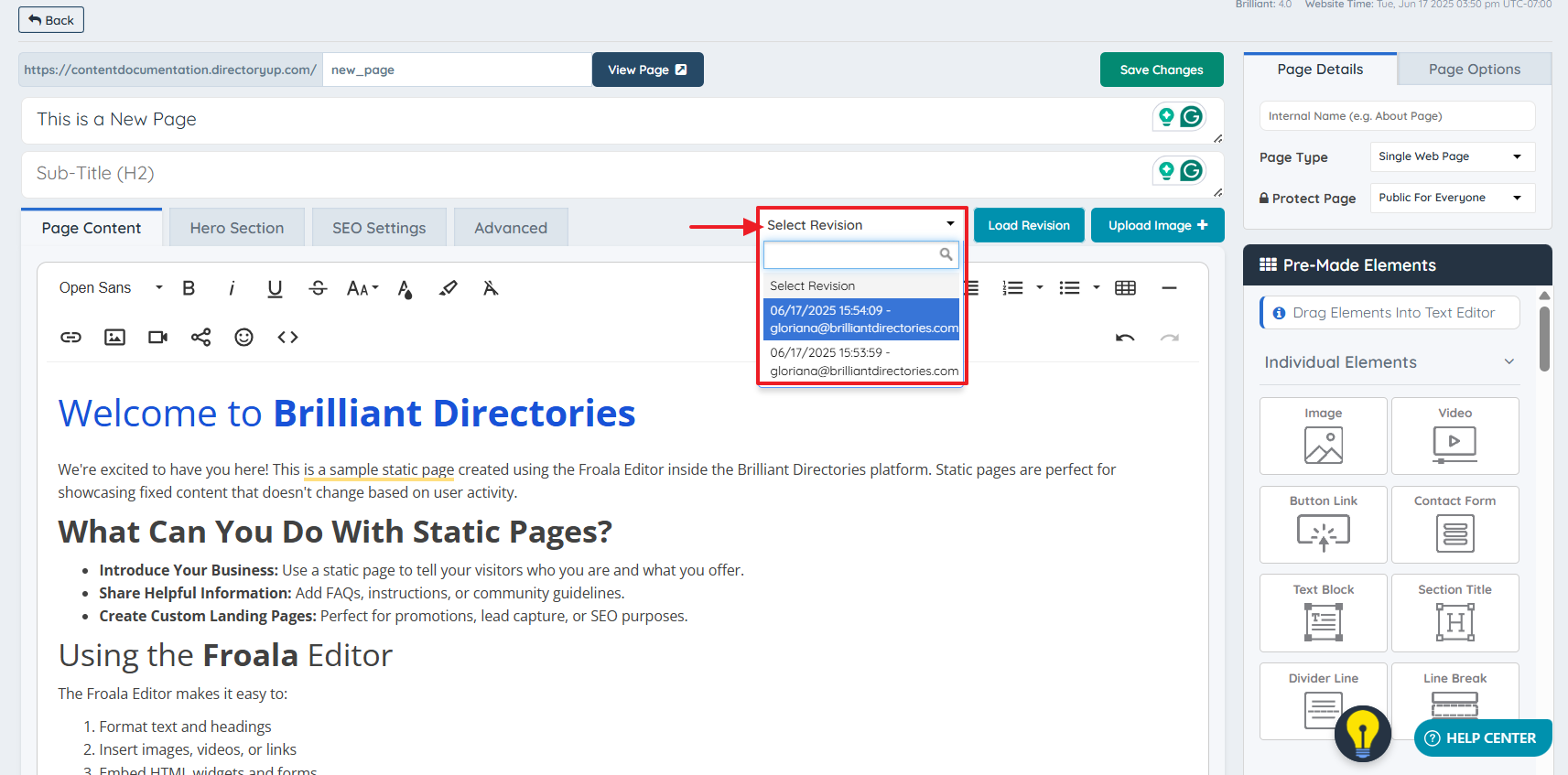Click the page URL slug field
This screenshot has height=775, width=1568.
pyautogui.click(x=457, y=70)
